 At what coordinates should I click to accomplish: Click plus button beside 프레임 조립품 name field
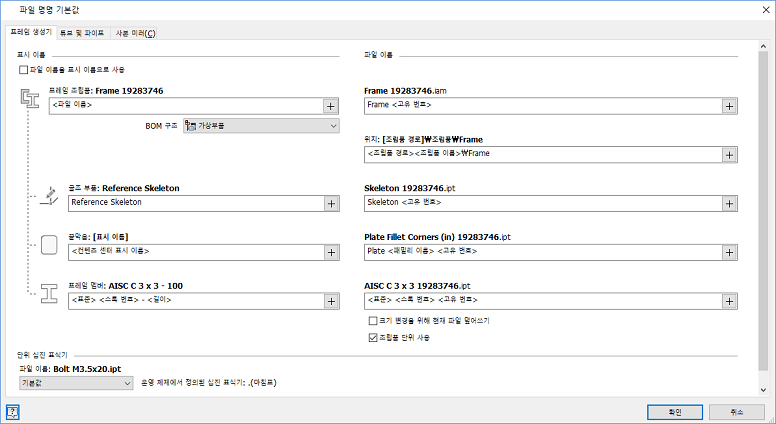[x=330, y=105]
